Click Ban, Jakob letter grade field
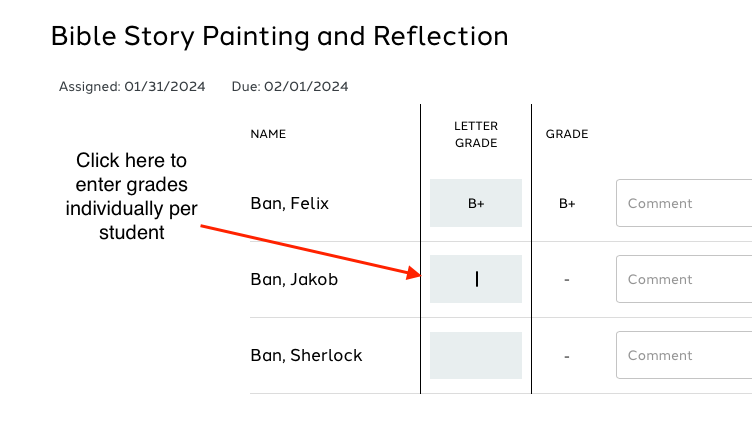 [x=476, y=279]
